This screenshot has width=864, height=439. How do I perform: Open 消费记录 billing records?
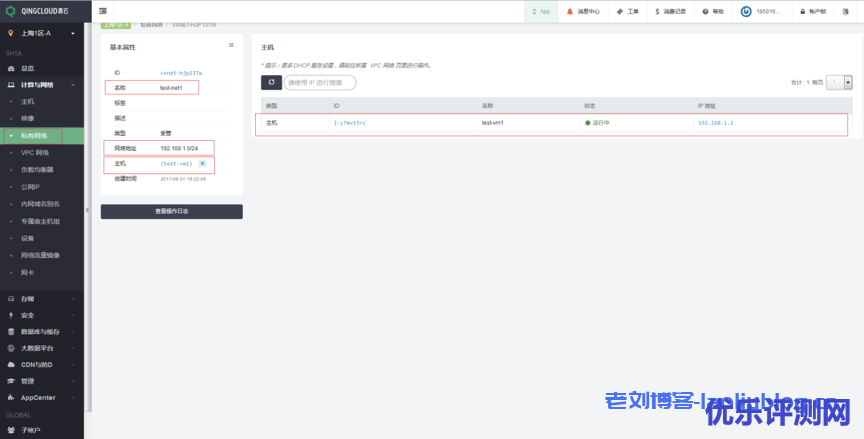click(x=670, y=12)
